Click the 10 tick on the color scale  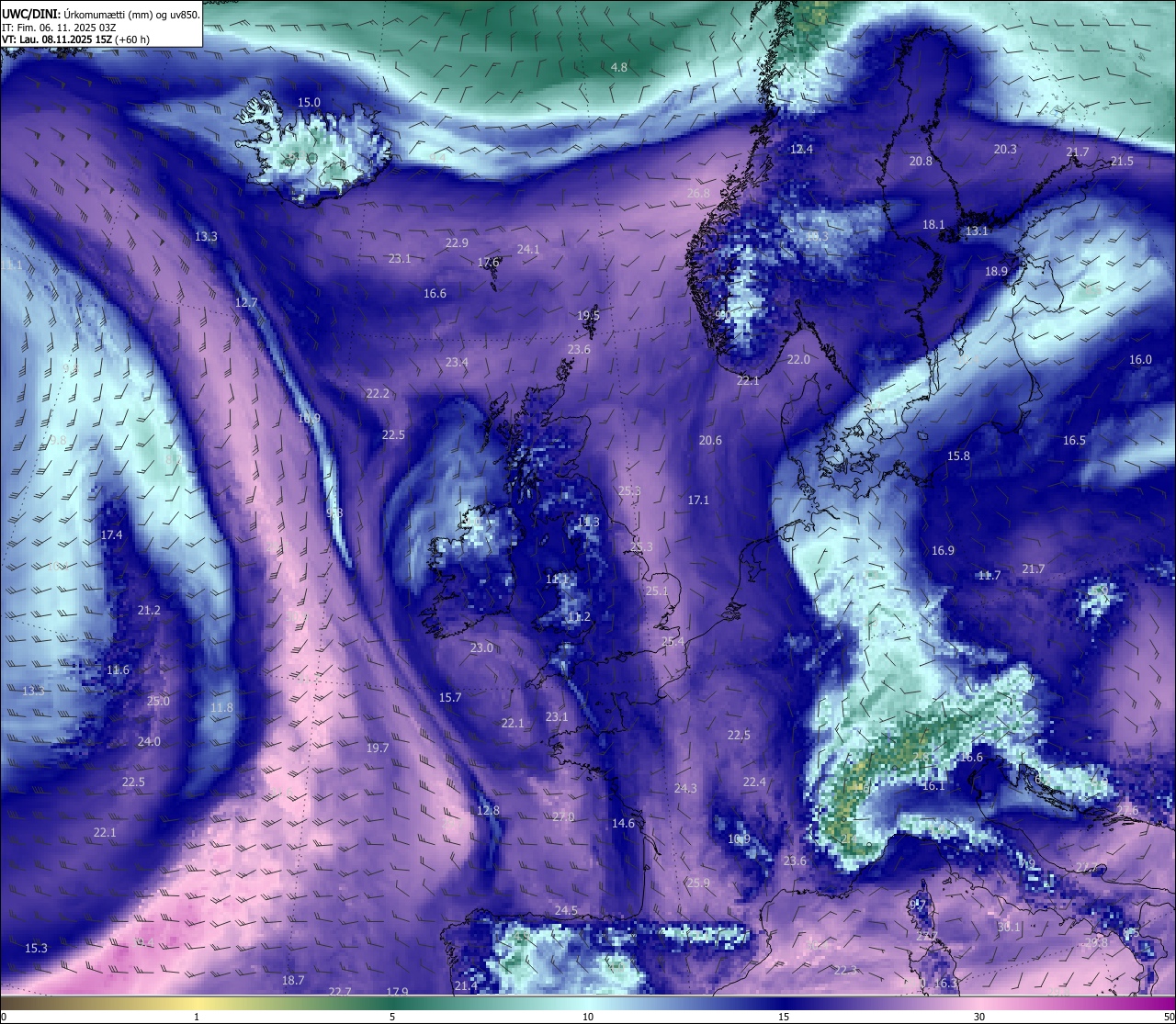588,1017
